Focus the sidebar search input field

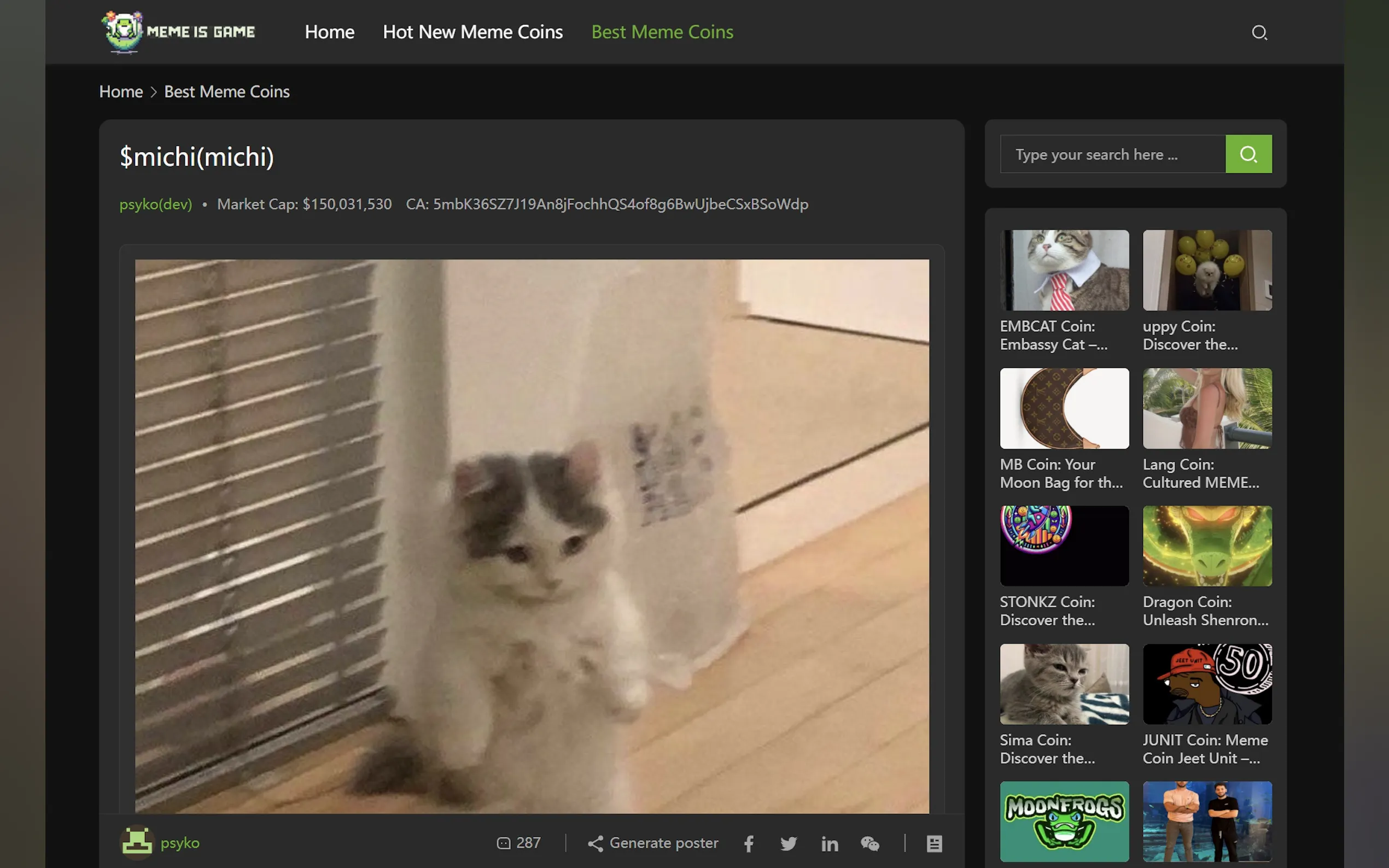pos(1112,155)
